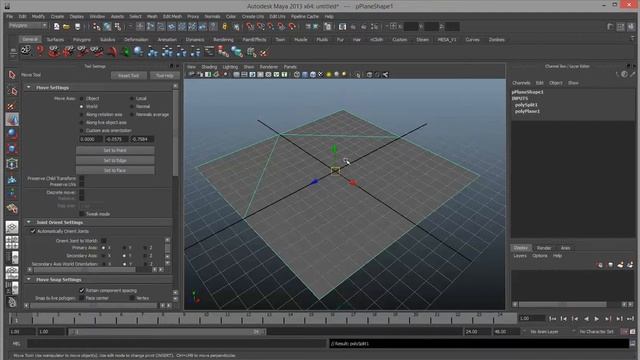The height and width of the screenshot is (360, 640).
Task: Select the Move tool in toolbox
Action: pos(12,119)
